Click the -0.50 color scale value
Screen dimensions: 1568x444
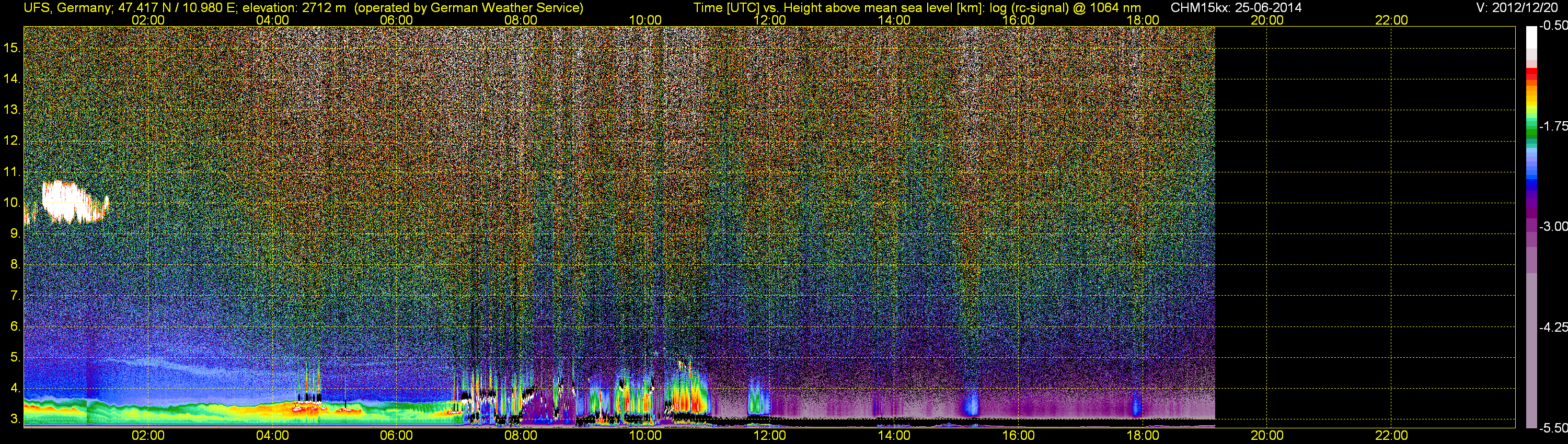[x=1553, y=26]
